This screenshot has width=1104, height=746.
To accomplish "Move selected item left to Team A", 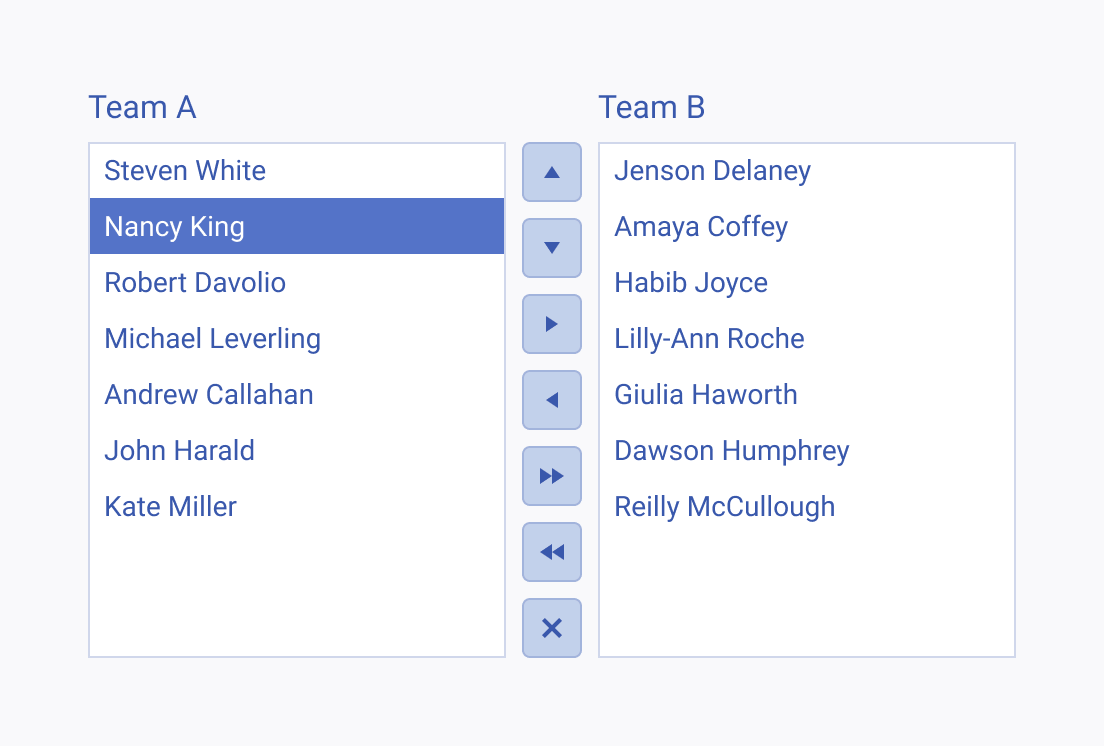I will [552, 400].
